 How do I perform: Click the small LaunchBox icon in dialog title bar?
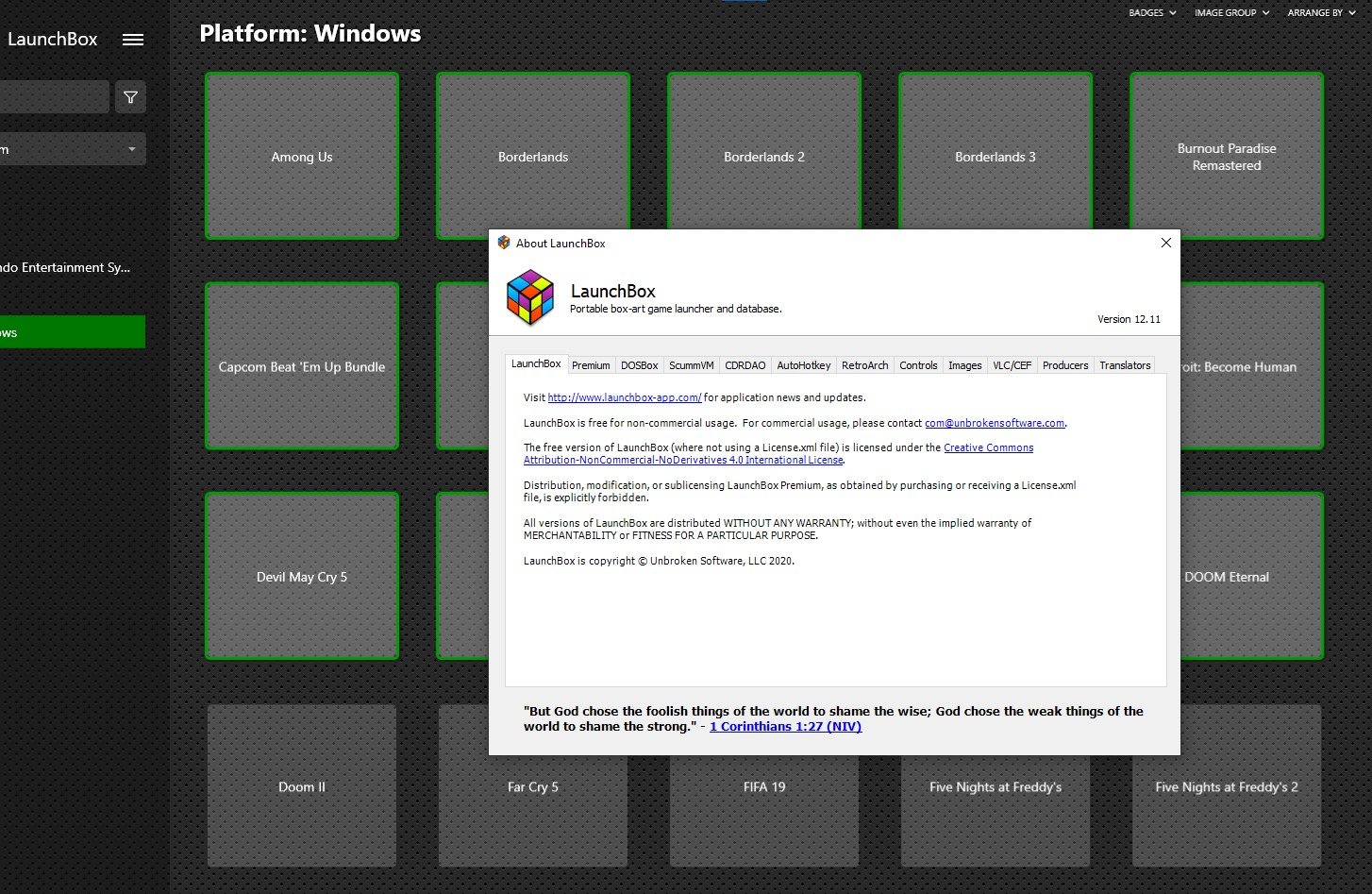click(x=504, y=243)
